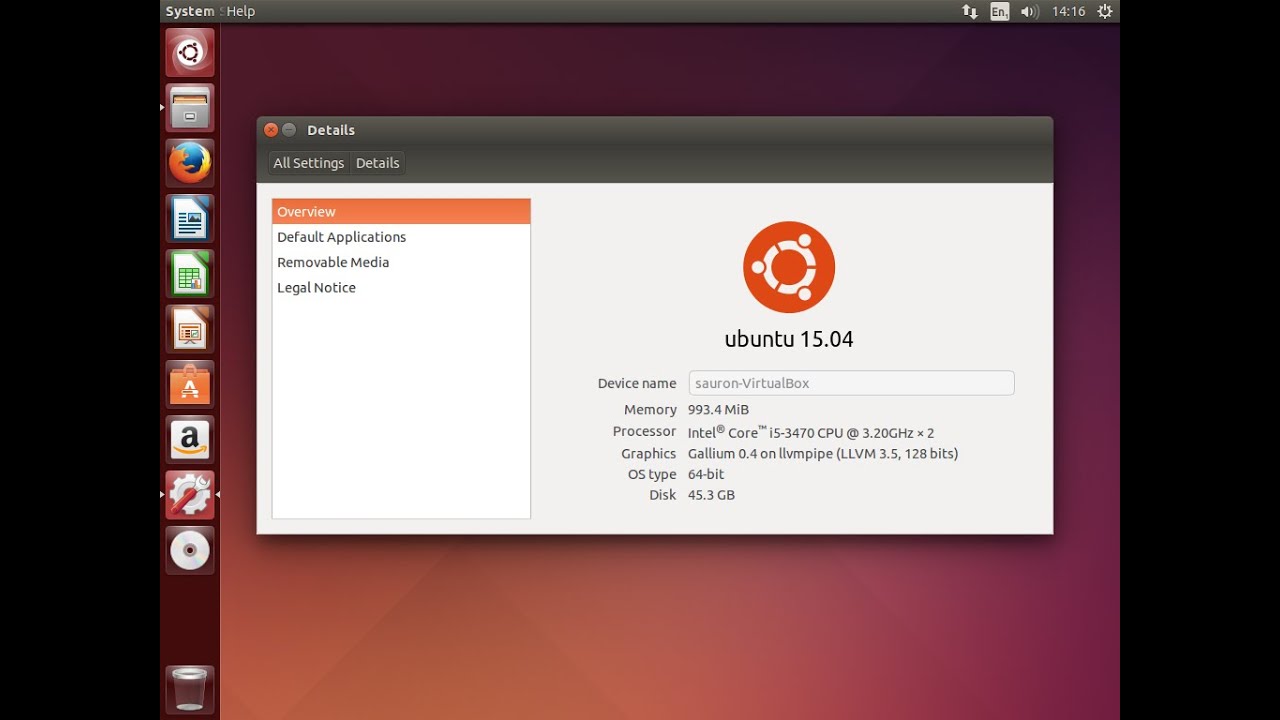Select Default Applications in sidebar
Screen dimensions: 1280x720
[401, 237]
